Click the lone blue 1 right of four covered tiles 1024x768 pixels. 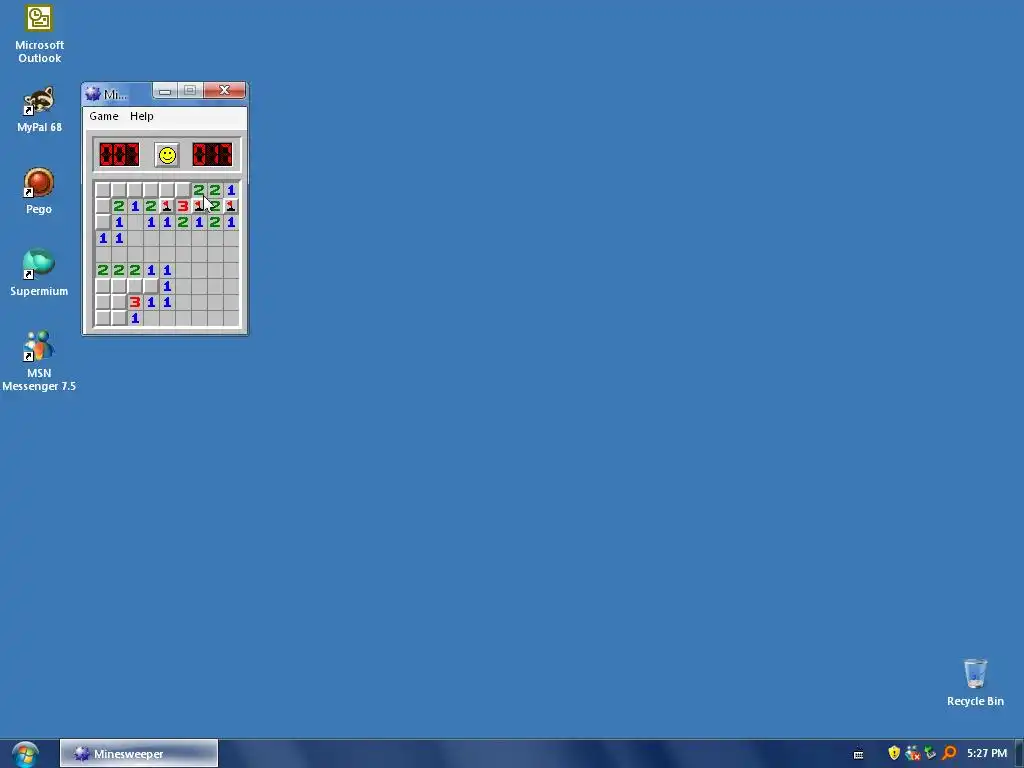click(x=167, y=286)
